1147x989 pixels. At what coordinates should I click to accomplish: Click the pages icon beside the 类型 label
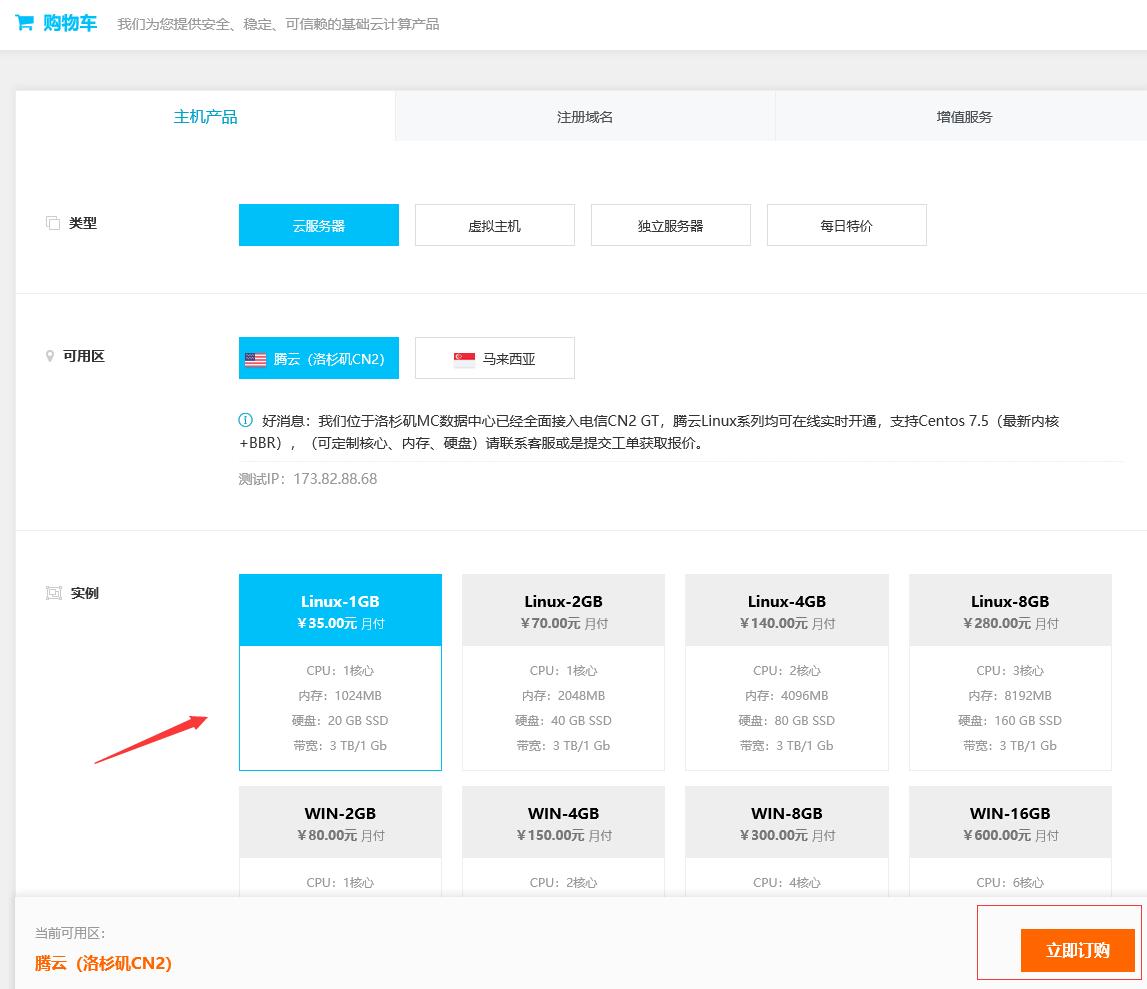(53, 222)
